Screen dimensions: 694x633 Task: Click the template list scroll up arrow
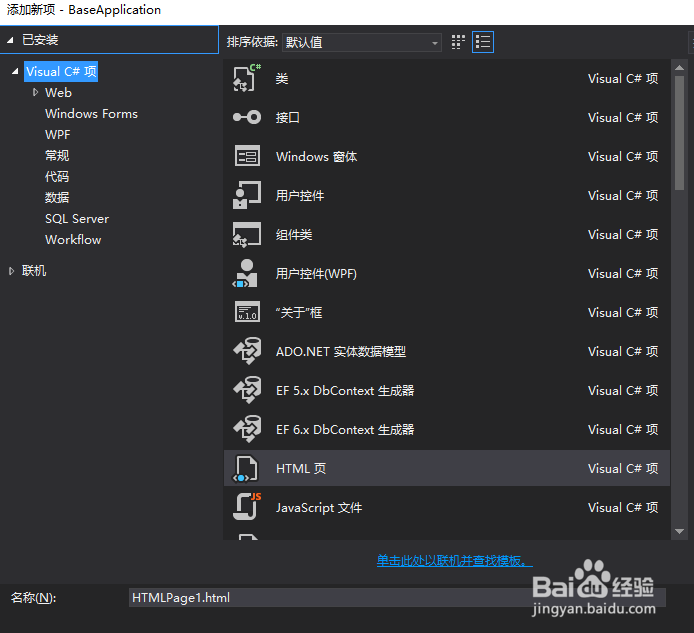tap(679, 68)
